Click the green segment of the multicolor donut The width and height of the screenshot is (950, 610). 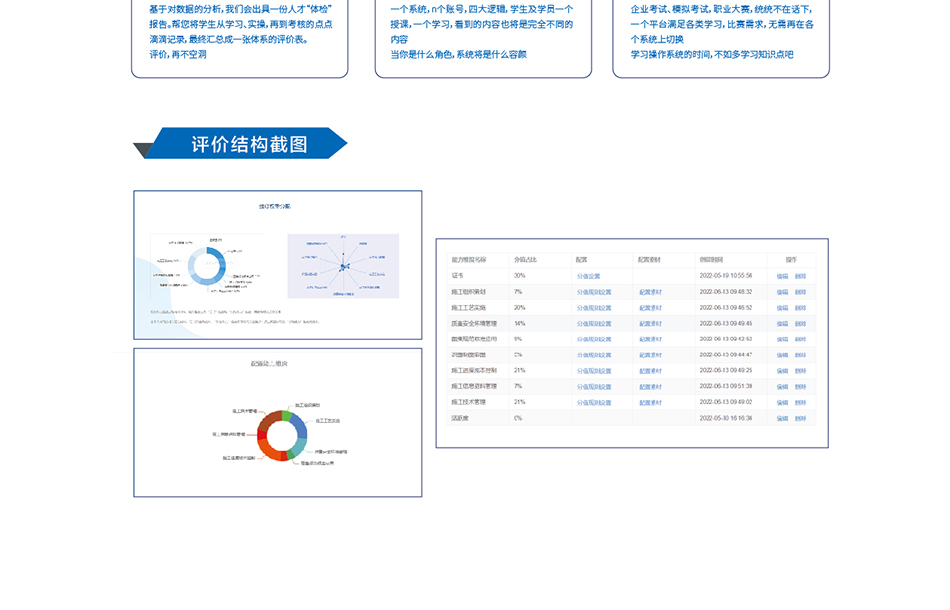click(287, 416)
